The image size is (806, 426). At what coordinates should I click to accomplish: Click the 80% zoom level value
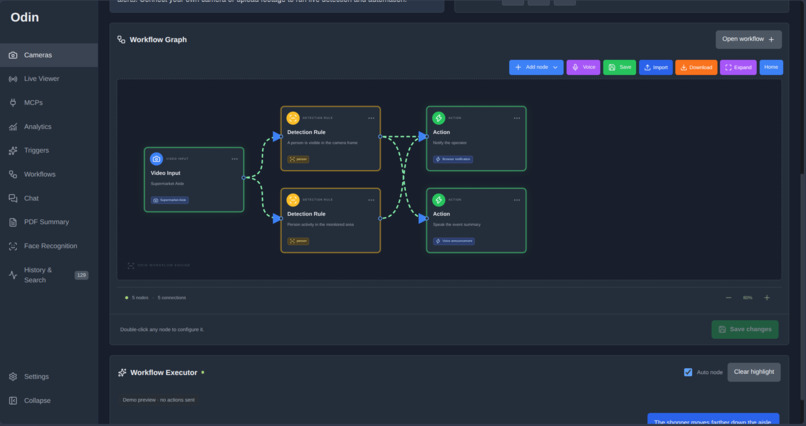(747, 298)
